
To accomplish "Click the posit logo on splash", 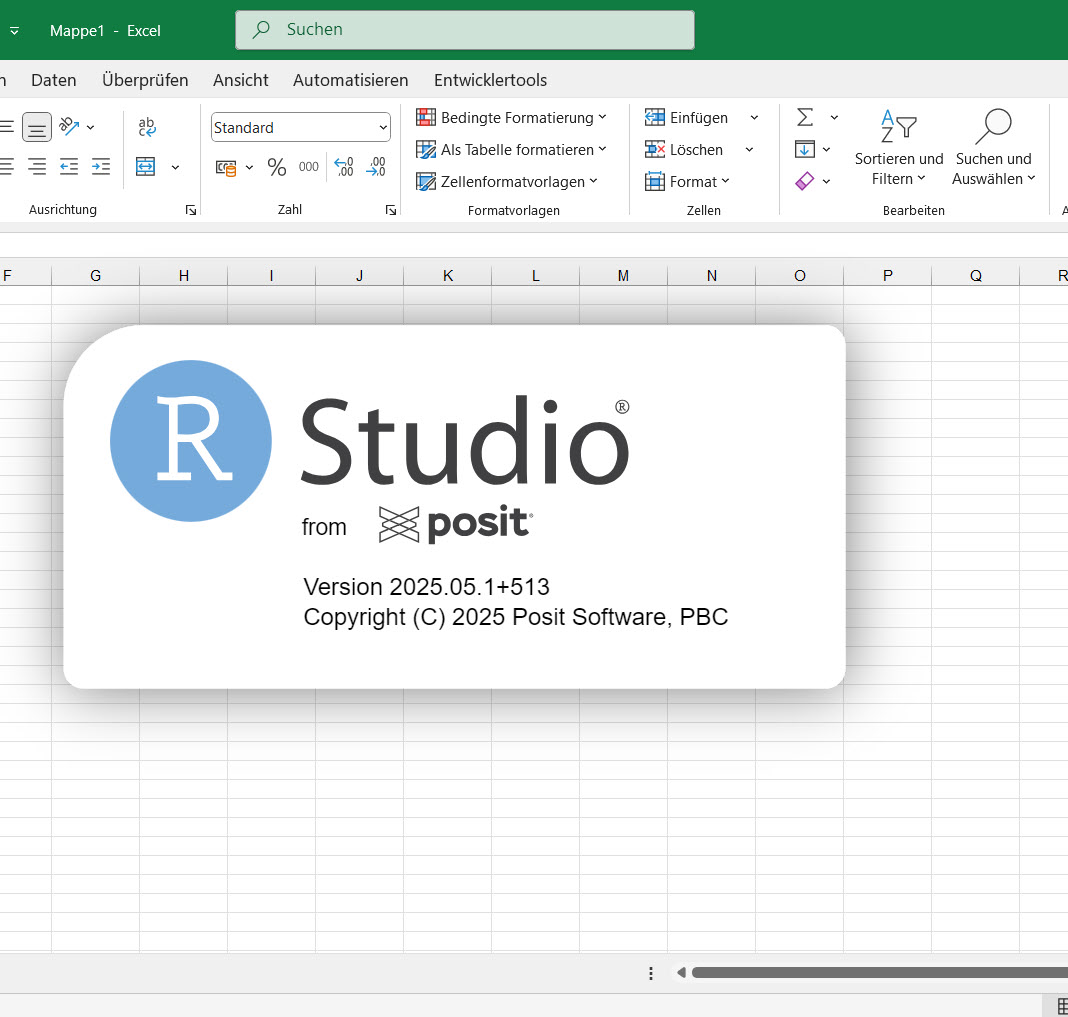I will click(x=456, y=525).
